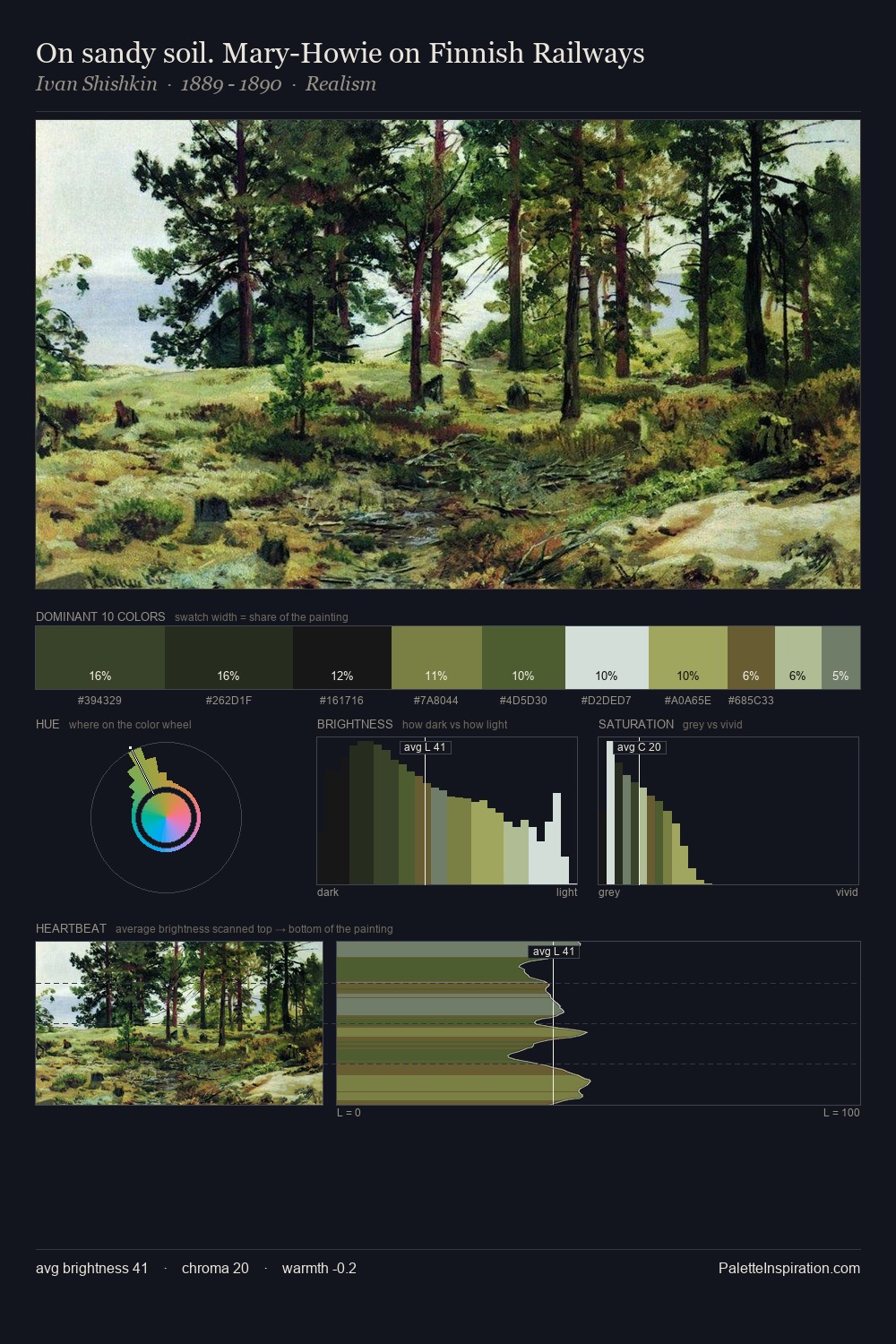Image resolution: width=896 pixels, height=1344 pixels.
Task: Select the #D2DED7 pale grey swatch
Action: tap(607, 658)
